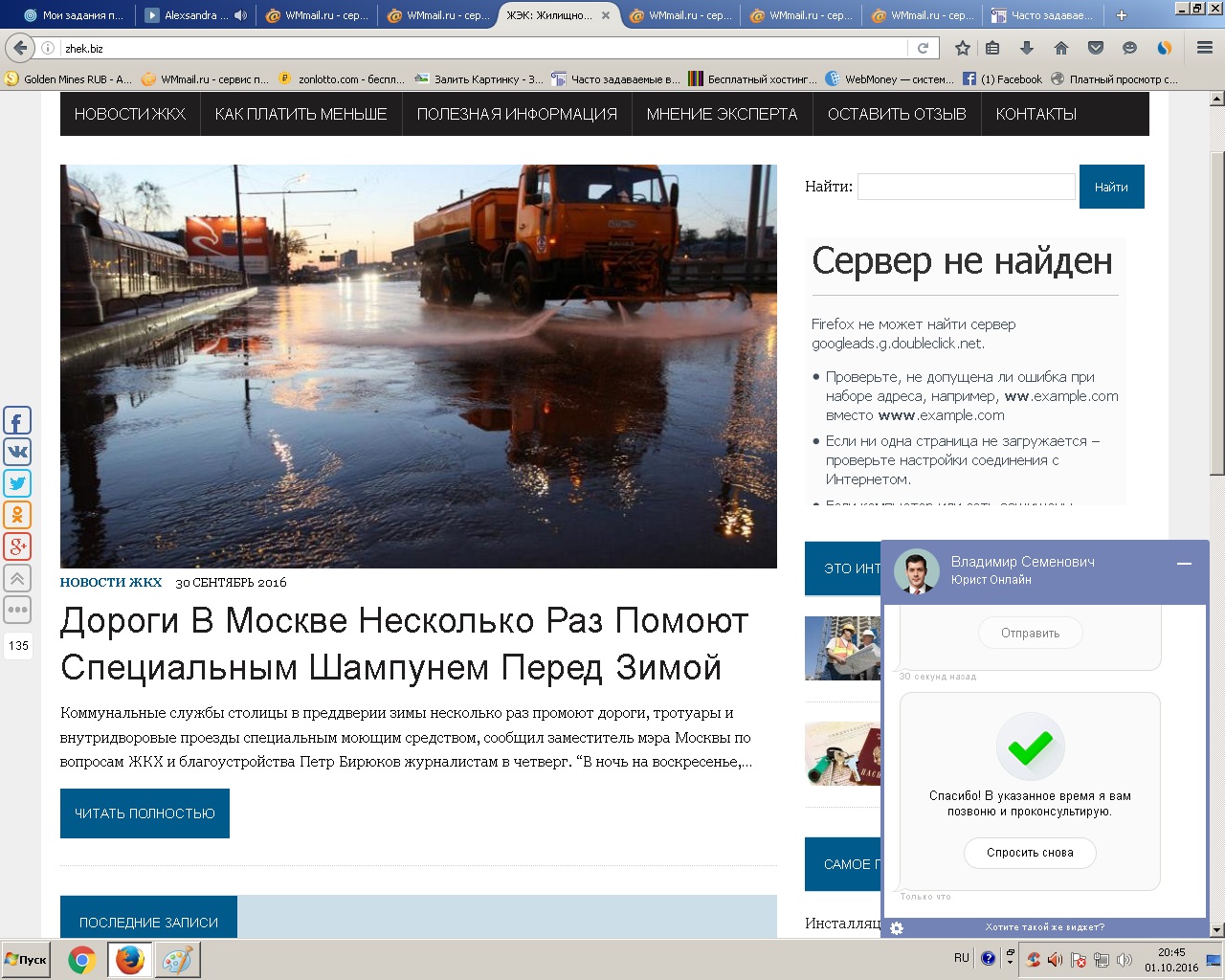Open the construction workers thumbnail
This screenshot has height=980, width=1225.
coord(842,648)
